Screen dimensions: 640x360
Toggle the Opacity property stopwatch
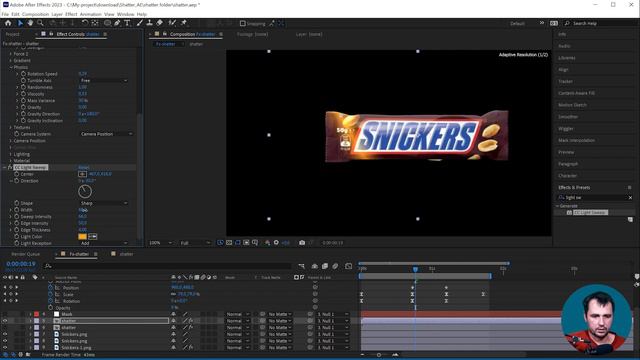coord(51,308)
